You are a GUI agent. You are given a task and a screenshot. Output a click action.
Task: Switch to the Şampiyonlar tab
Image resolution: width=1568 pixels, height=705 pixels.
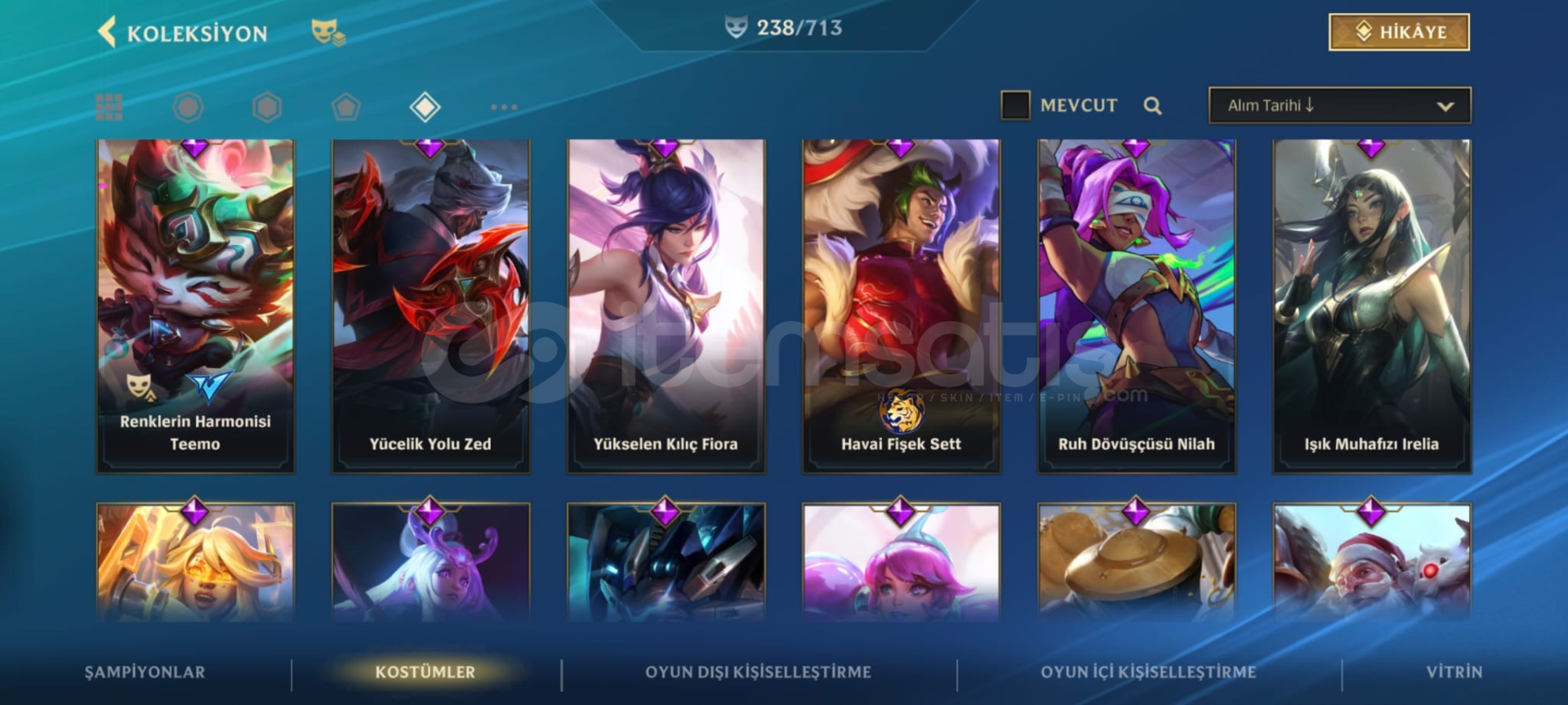[x=145, y=672]
